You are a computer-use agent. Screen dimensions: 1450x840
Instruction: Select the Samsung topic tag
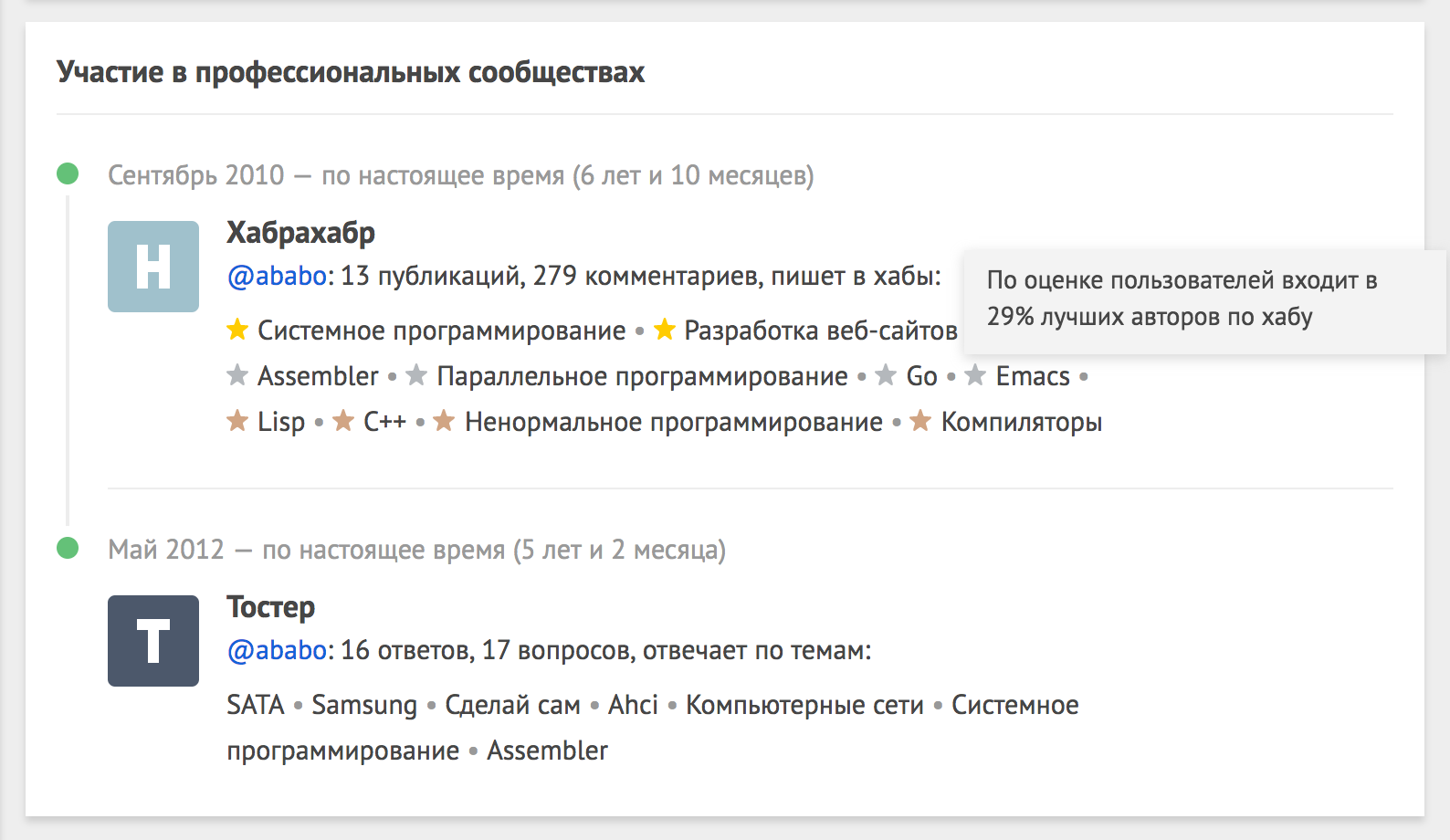(x=364, y=705)
